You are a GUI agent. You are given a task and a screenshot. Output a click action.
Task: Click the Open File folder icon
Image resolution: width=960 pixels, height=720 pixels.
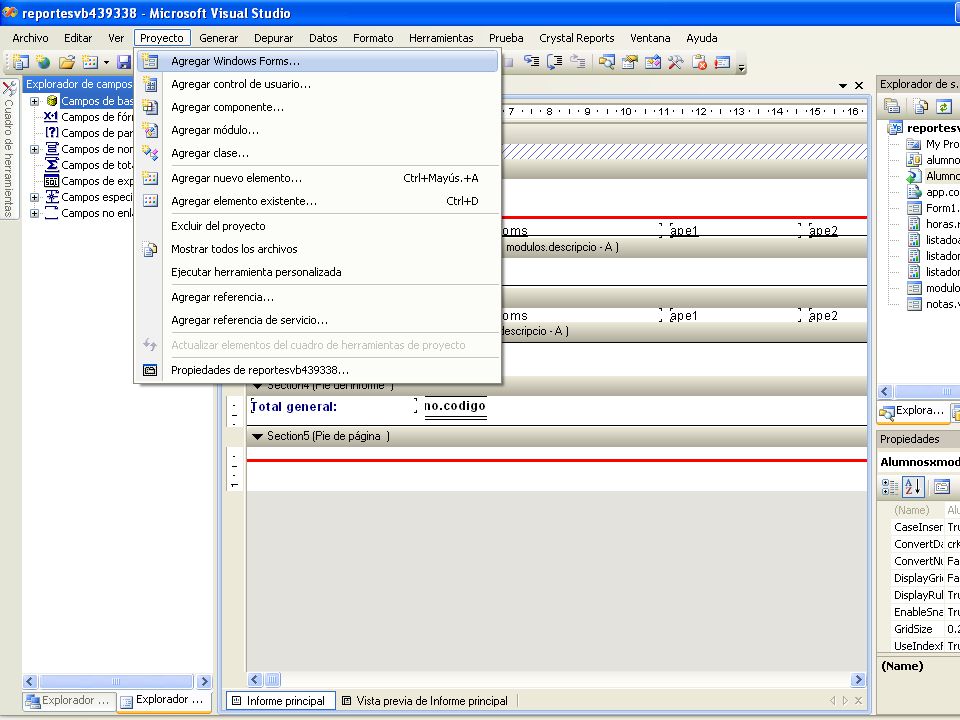[67, 62]
